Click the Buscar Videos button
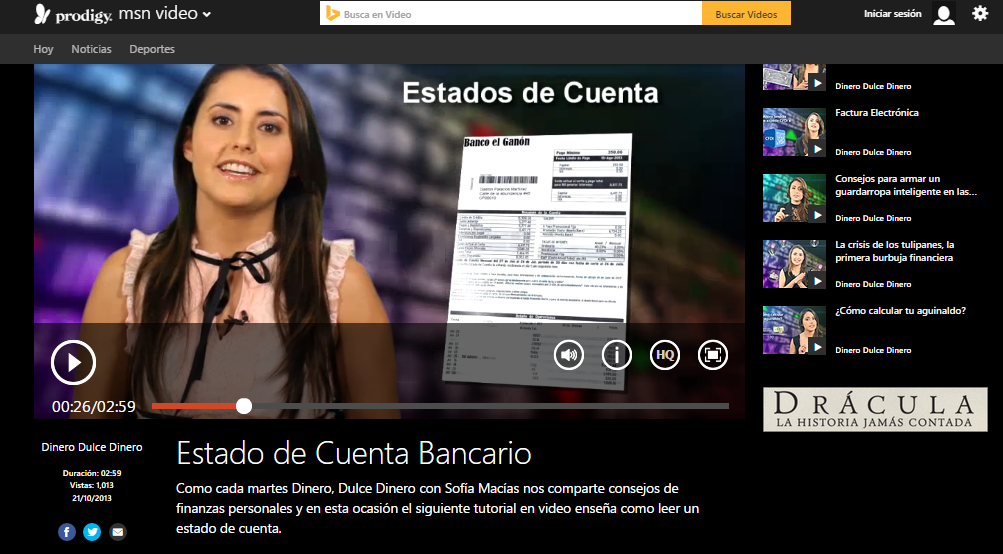Image resolution: width=1003 pixels, height=554 pixels. coord(746,14)
